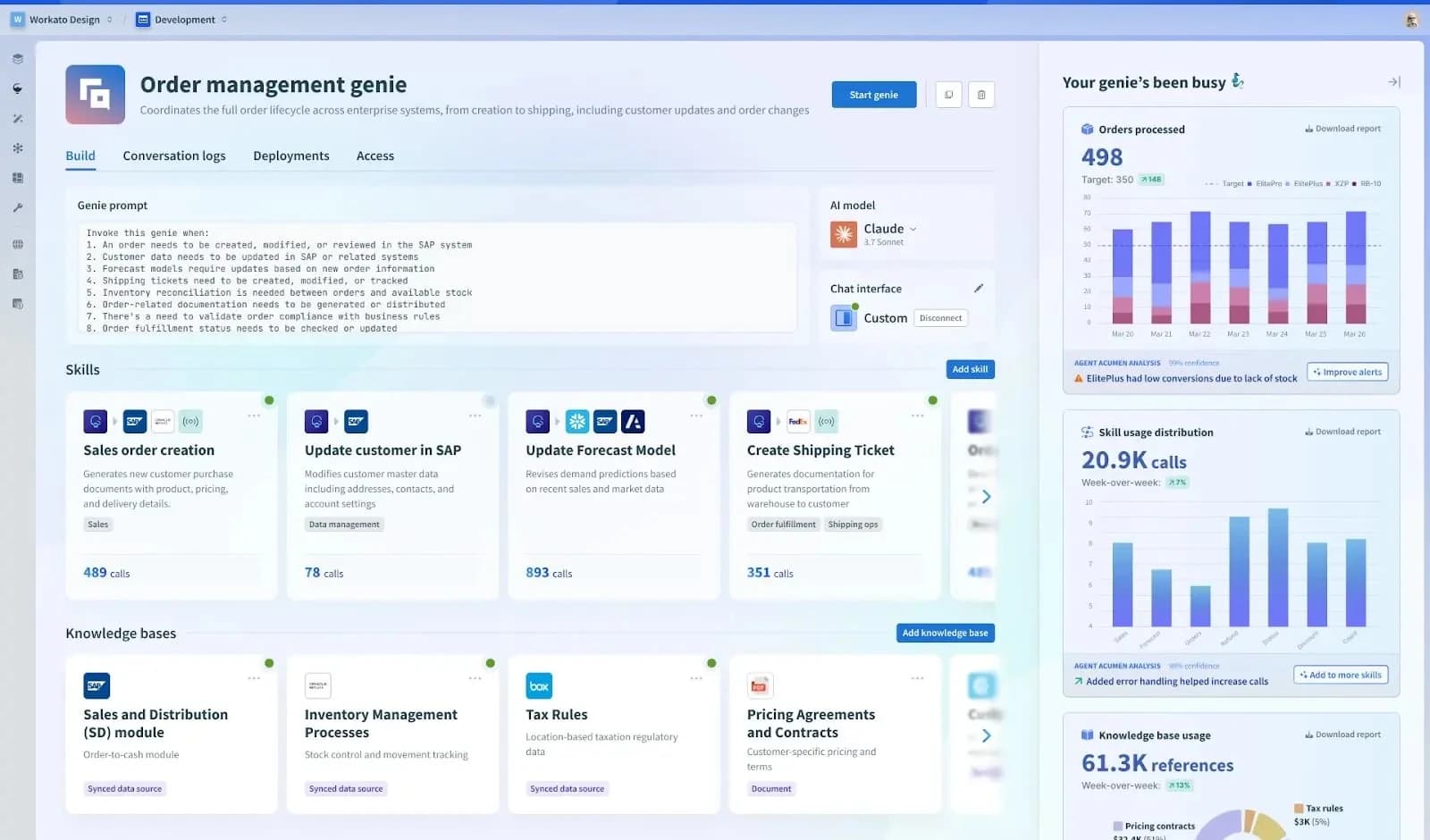Screen dimensions: 1430x840
Task: Click status dot on Sales and Distribution card
Action: click(x=269, y=663)
